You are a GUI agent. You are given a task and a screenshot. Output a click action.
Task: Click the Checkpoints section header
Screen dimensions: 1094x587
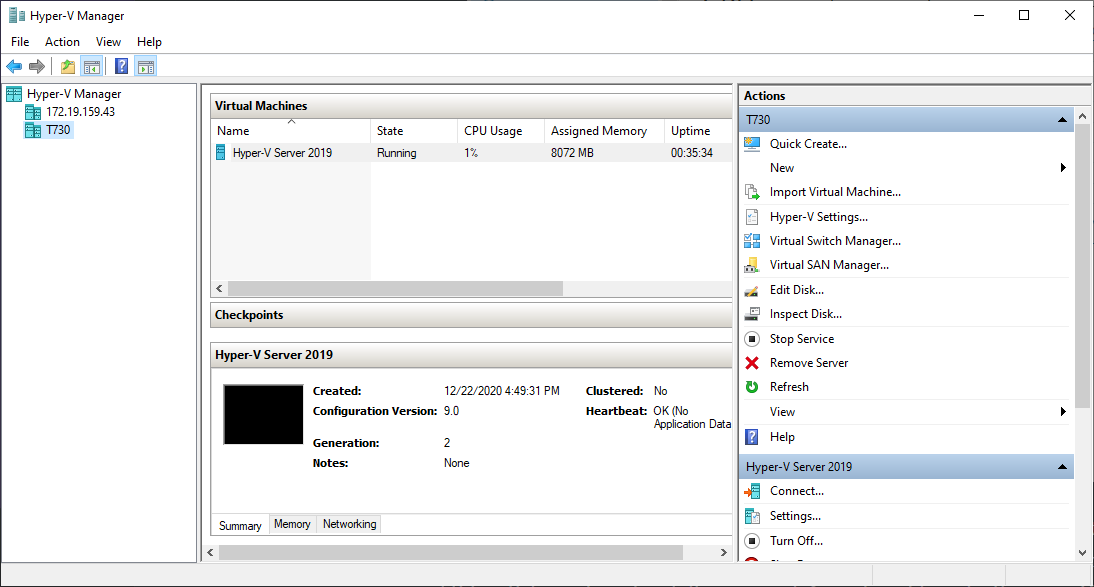click(471, 315)
